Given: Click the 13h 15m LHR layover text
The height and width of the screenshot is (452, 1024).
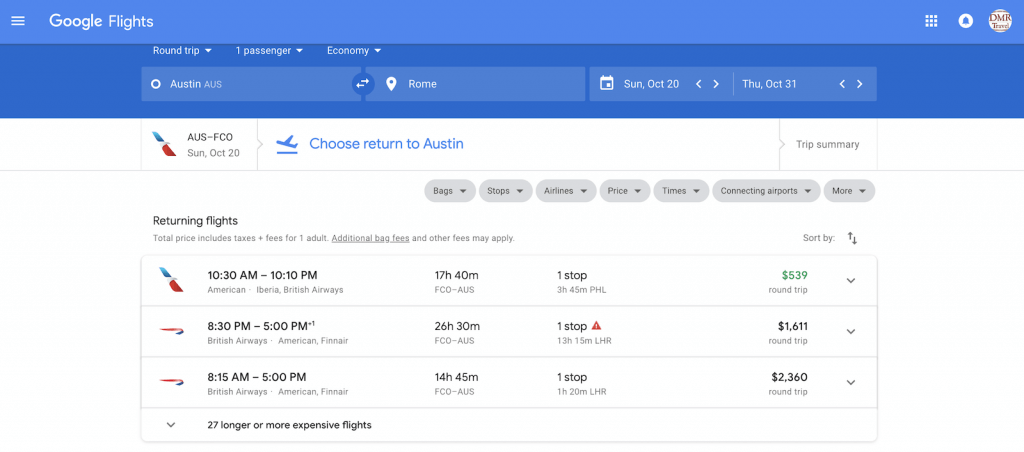Looking at the screenshot, I should [x=584, y=341].
